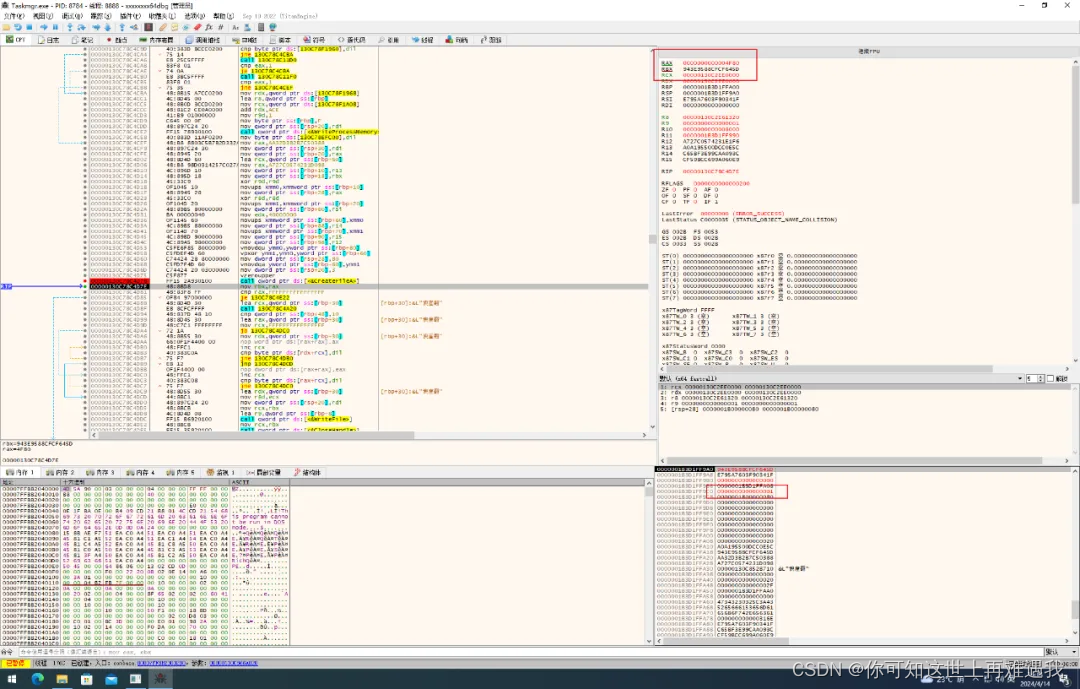Open Bookmarks via the red icon
The width and height of the screenshot is (1080, 689).
coord(198,28)
